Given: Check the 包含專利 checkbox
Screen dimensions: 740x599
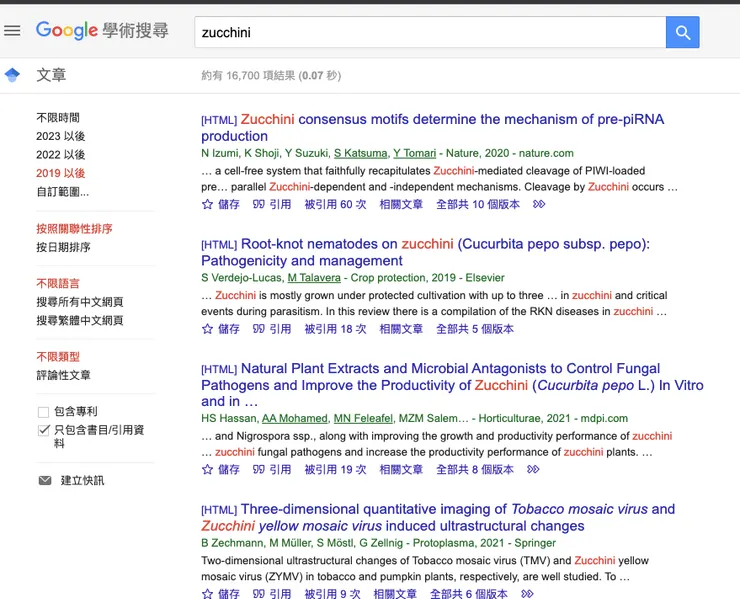Looking at the screenshot, I should pos(43,412).
